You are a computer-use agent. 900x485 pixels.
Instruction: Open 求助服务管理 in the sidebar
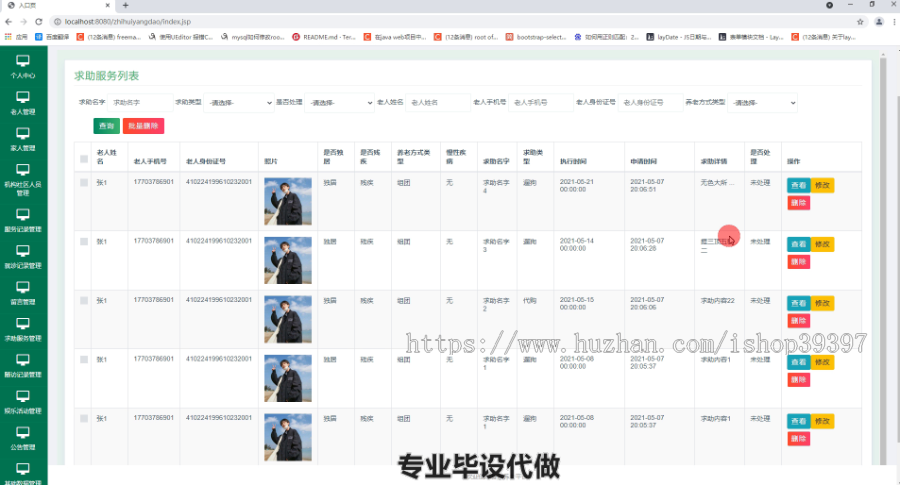(23, 330)
